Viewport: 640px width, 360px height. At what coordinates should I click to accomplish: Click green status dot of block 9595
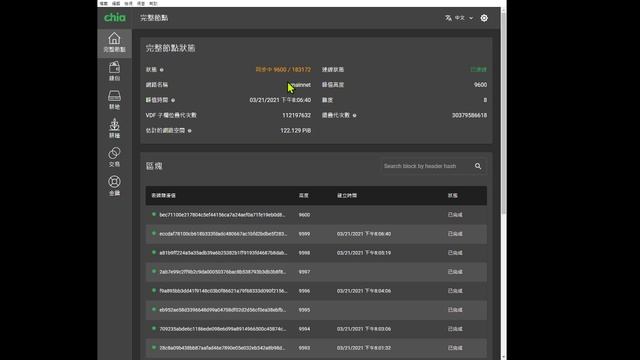pyautogui.click(x=154, y=309)
